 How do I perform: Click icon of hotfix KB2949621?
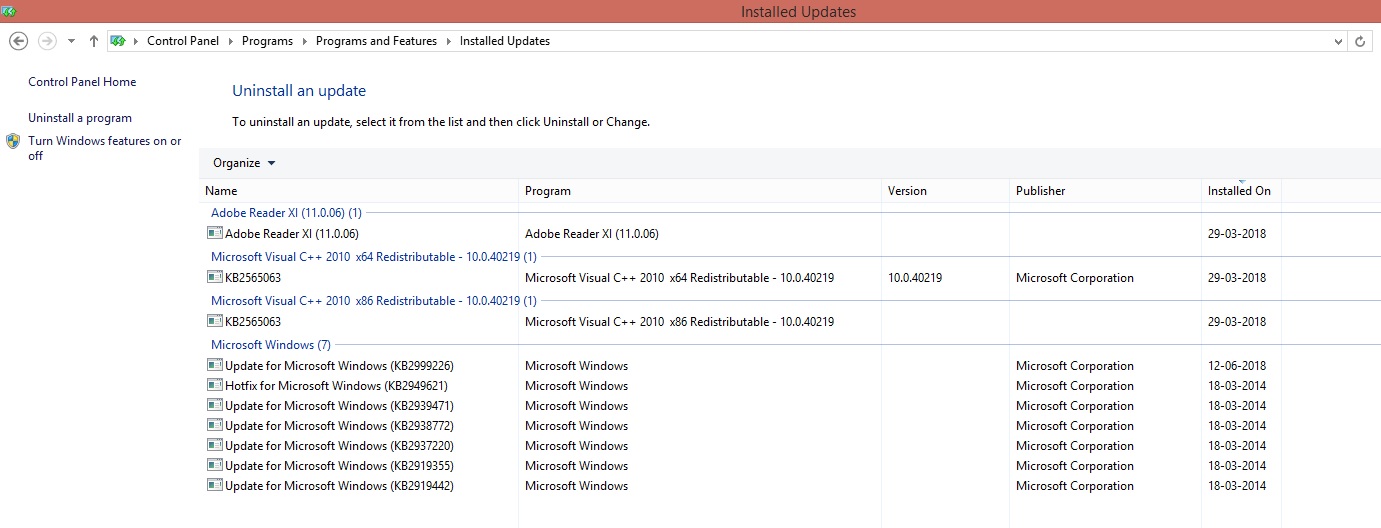point(214,385)
